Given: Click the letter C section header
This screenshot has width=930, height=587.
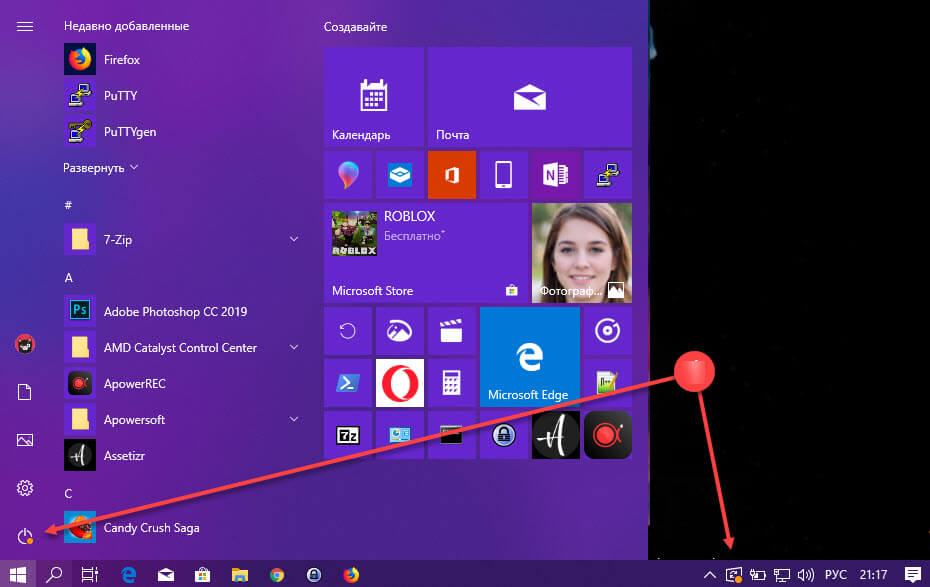Looking at the screenshot, I should pyautogui.click(x=68, y=493).
